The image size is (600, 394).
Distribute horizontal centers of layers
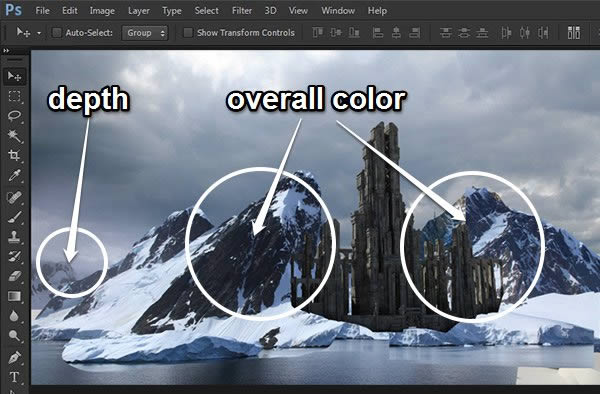525,33
